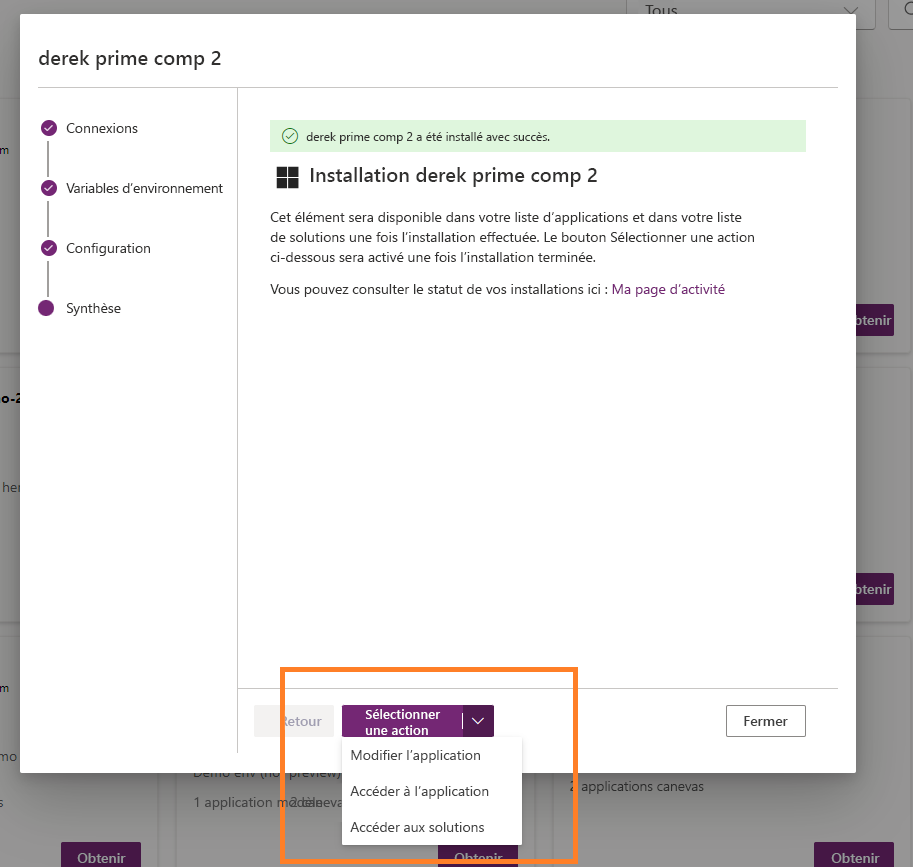Click the Variables d'environnement step checkmark icon

click(48, 188)
